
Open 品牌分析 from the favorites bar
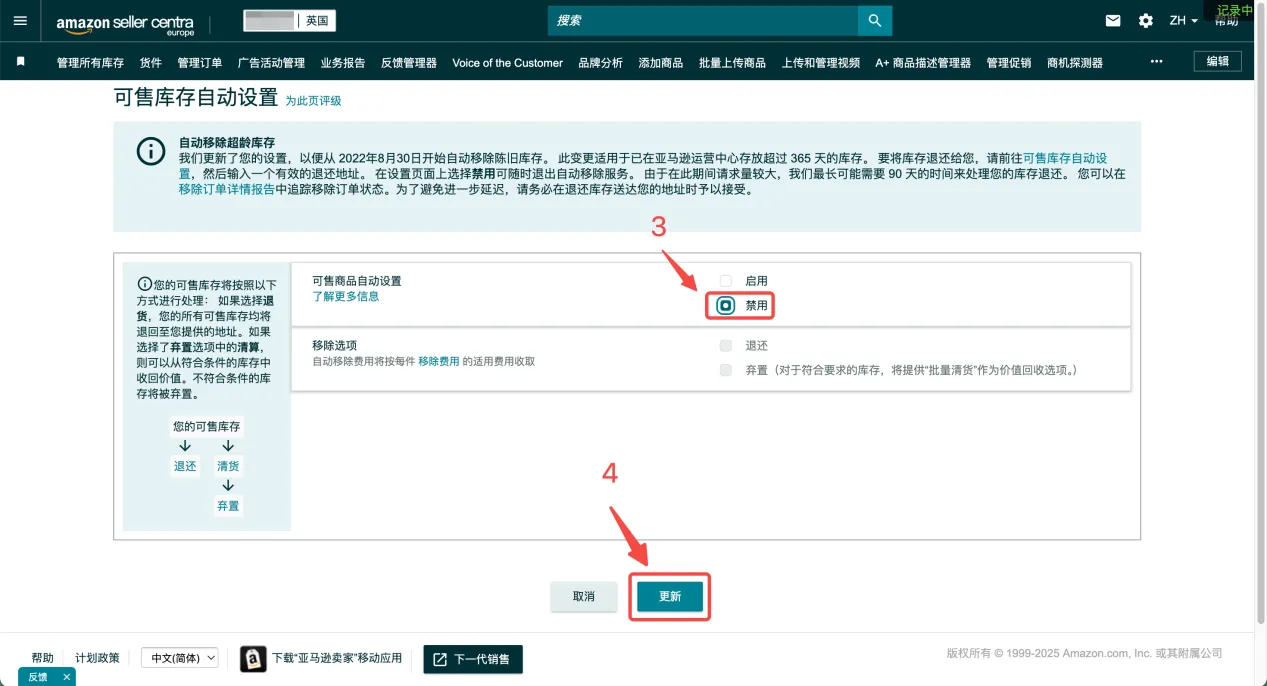pos(600,62)
